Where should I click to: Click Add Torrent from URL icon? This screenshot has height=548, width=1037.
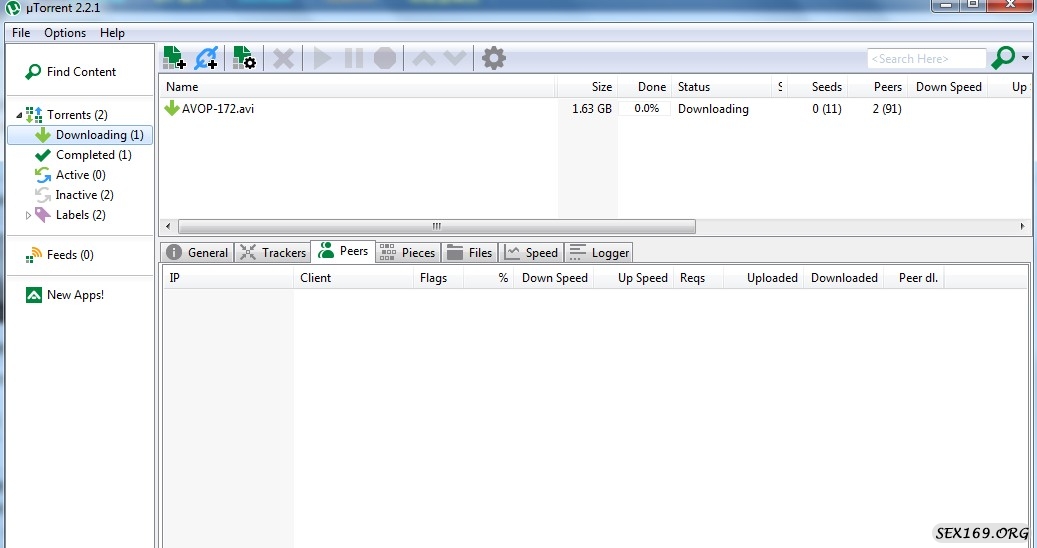click(x=207, y=59)
